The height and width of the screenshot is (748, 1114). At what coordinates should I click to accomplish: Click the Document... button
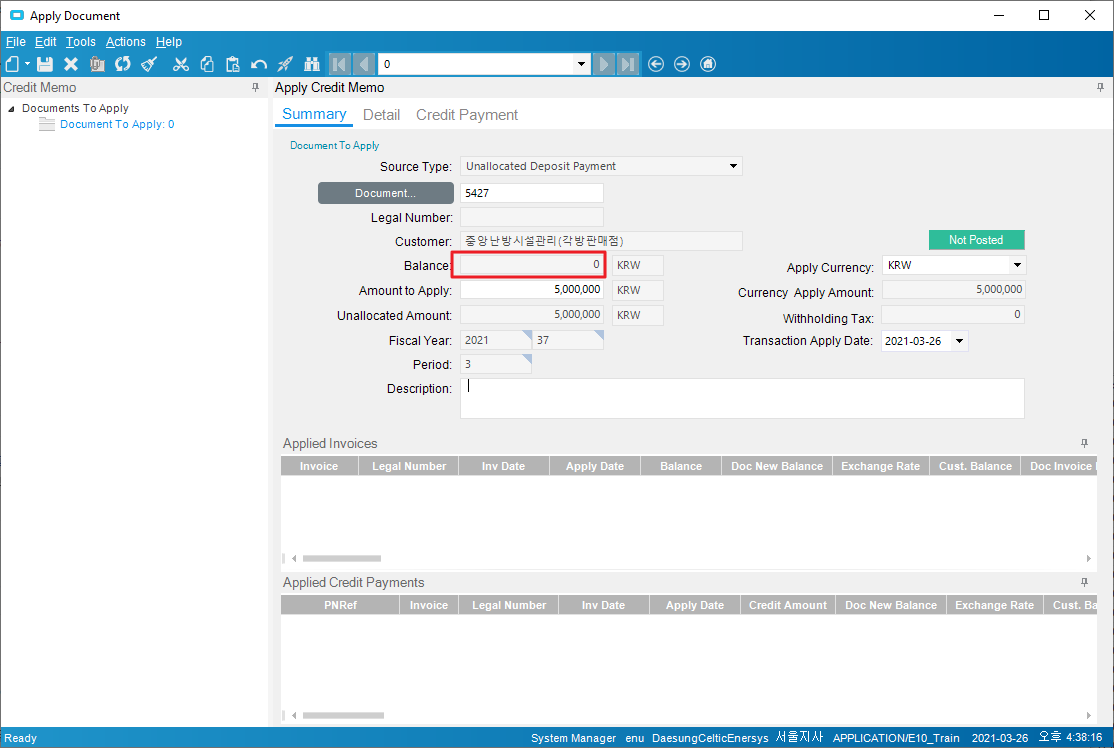click(385, 193)
